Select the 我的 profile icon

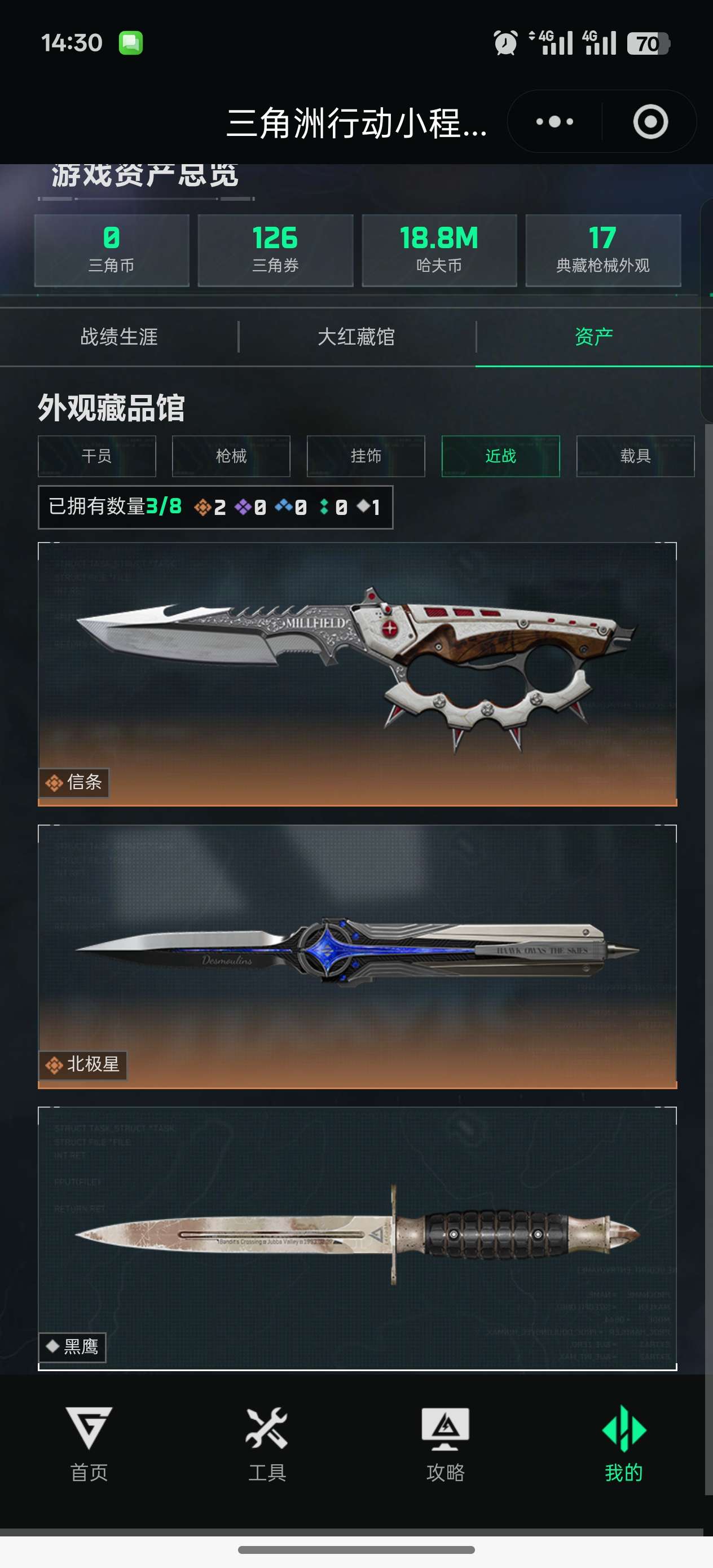pos(623,1428)
